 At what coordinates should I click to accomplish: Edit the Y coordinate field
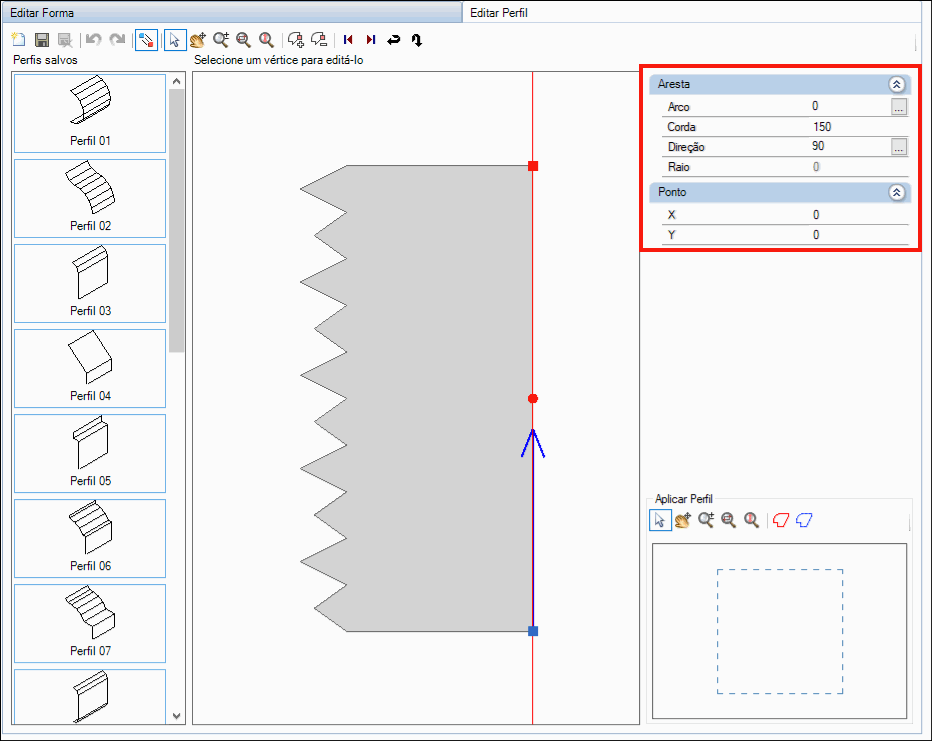(859, 235)
